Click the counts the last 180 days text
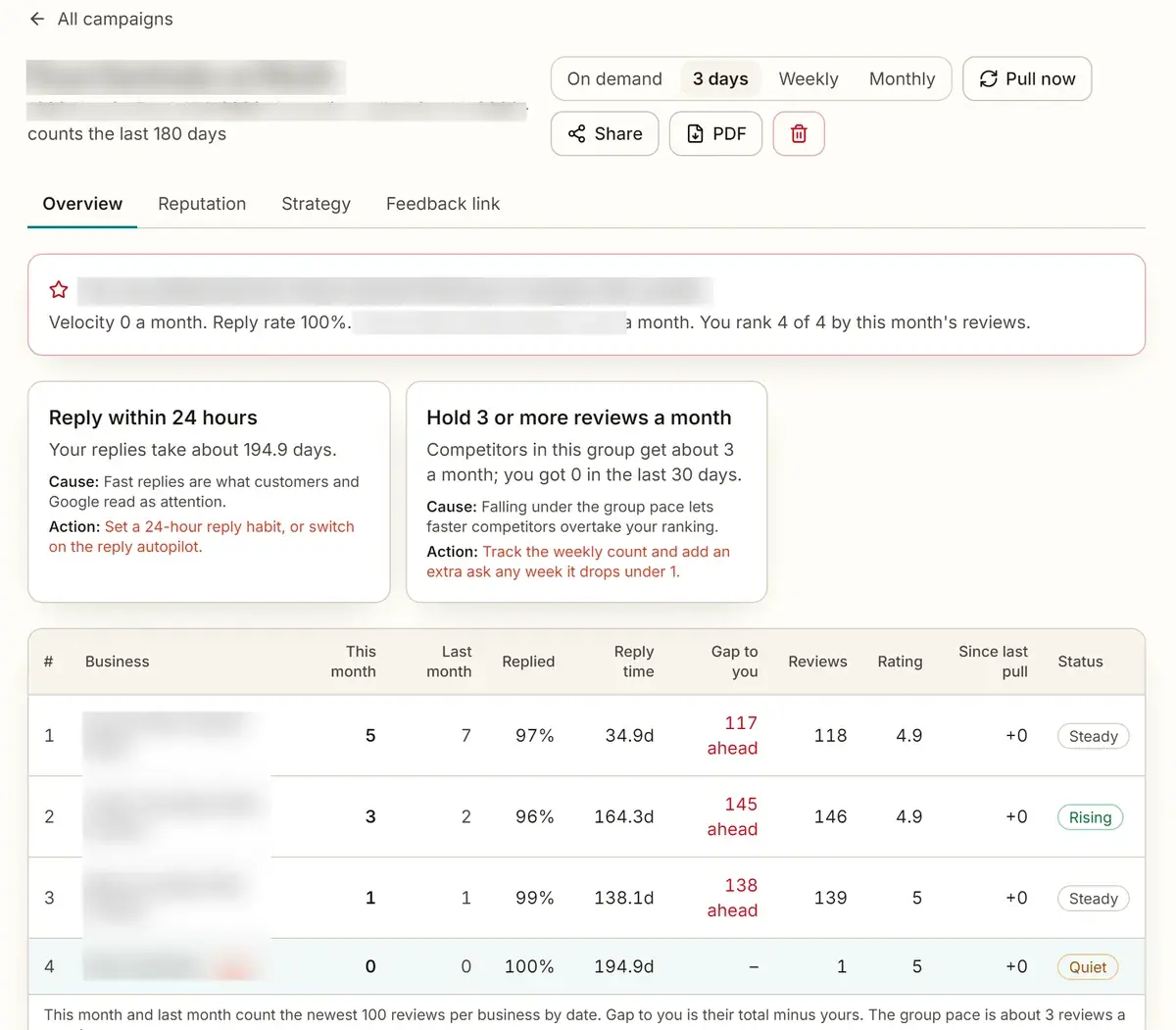This screenshot has height=1030, width=1176. [x=126, y=134]
